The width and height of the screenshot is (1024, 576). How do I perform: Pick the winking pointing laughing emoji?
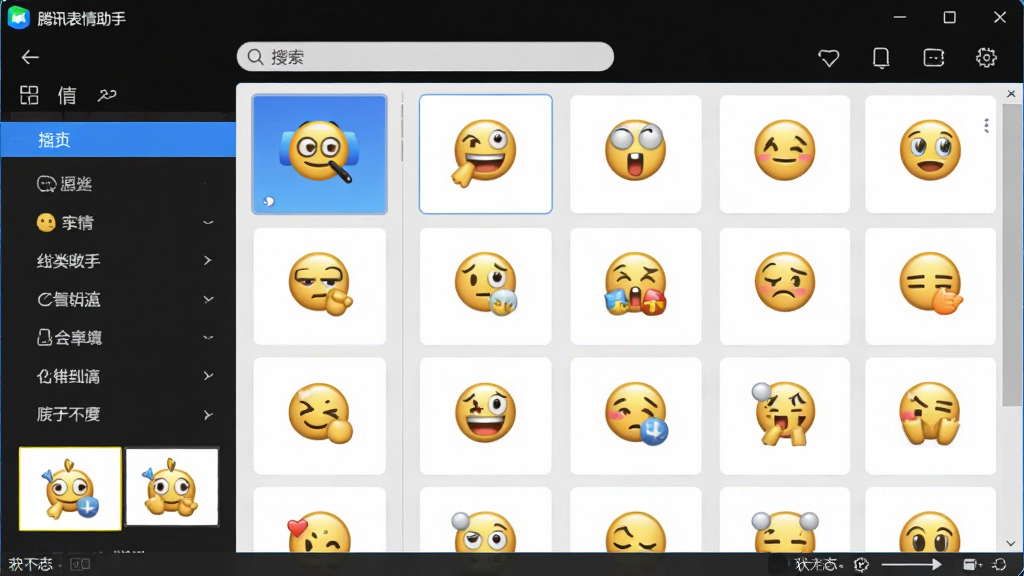coord(485,154)
